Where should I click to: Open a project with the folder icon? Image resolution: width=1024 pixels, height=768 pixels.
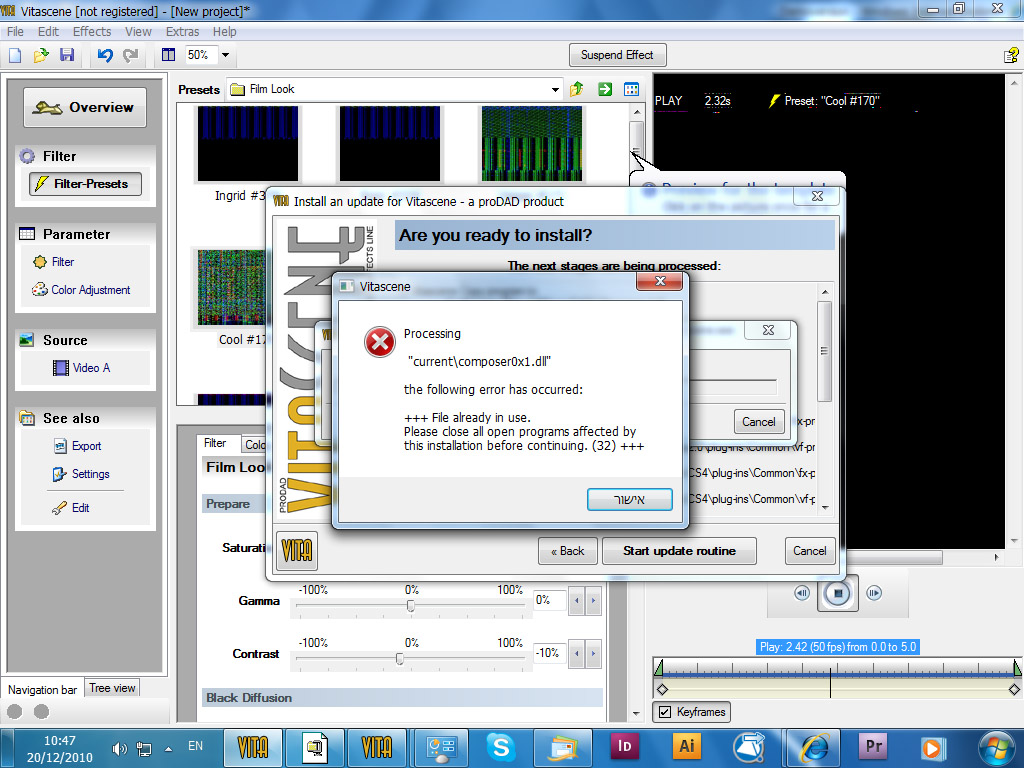[x=40, y=55]
